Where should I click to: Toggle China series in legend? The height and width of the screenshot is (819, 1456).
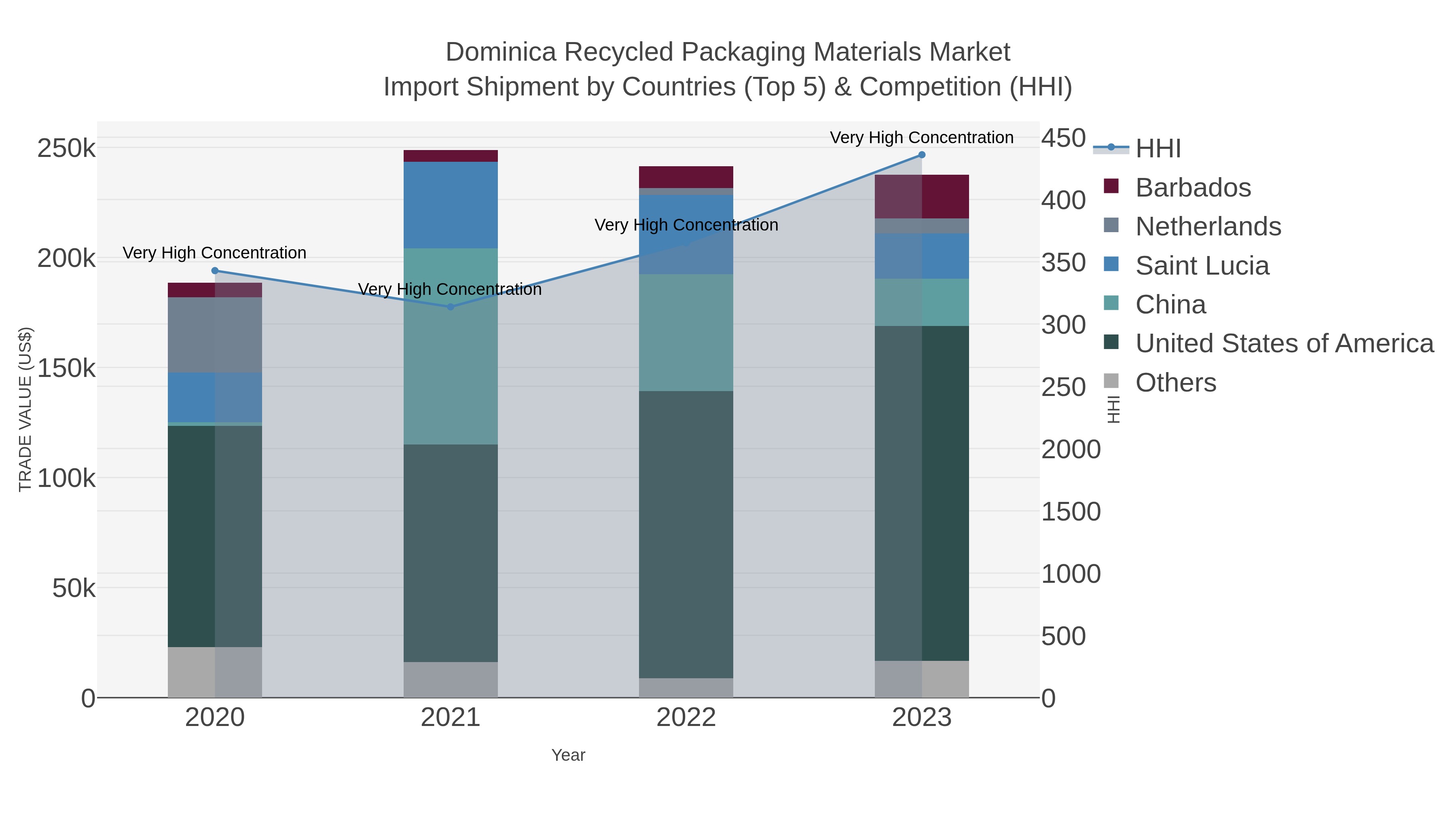(x=1155, y=304)
